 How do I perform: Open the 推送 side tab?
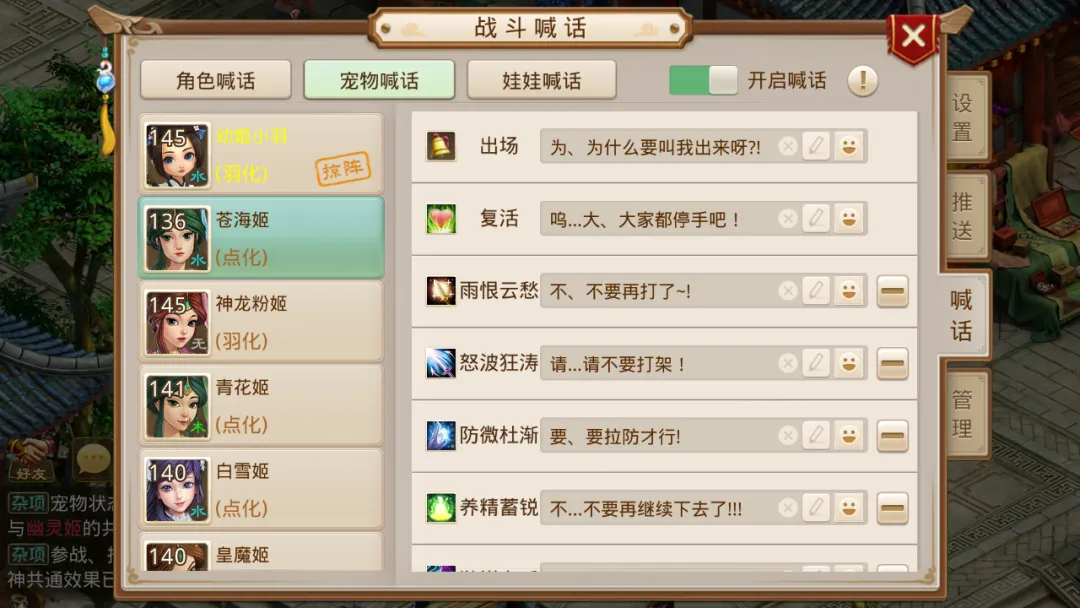point(963,216)
